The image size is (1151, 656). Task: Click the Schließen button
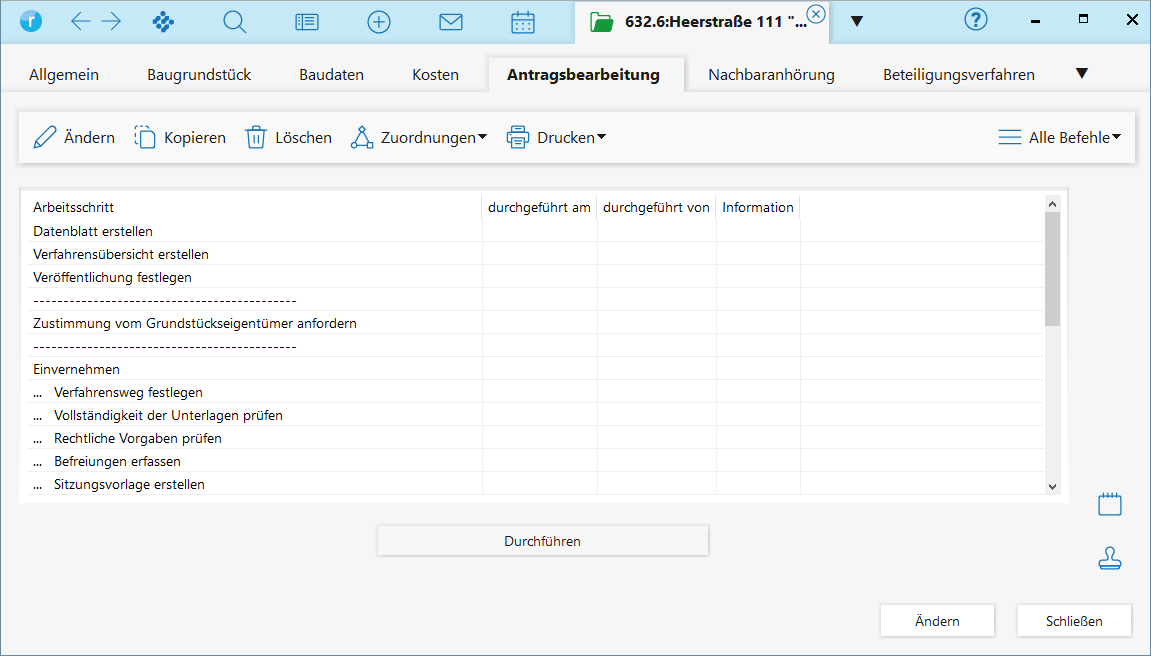1074,621
